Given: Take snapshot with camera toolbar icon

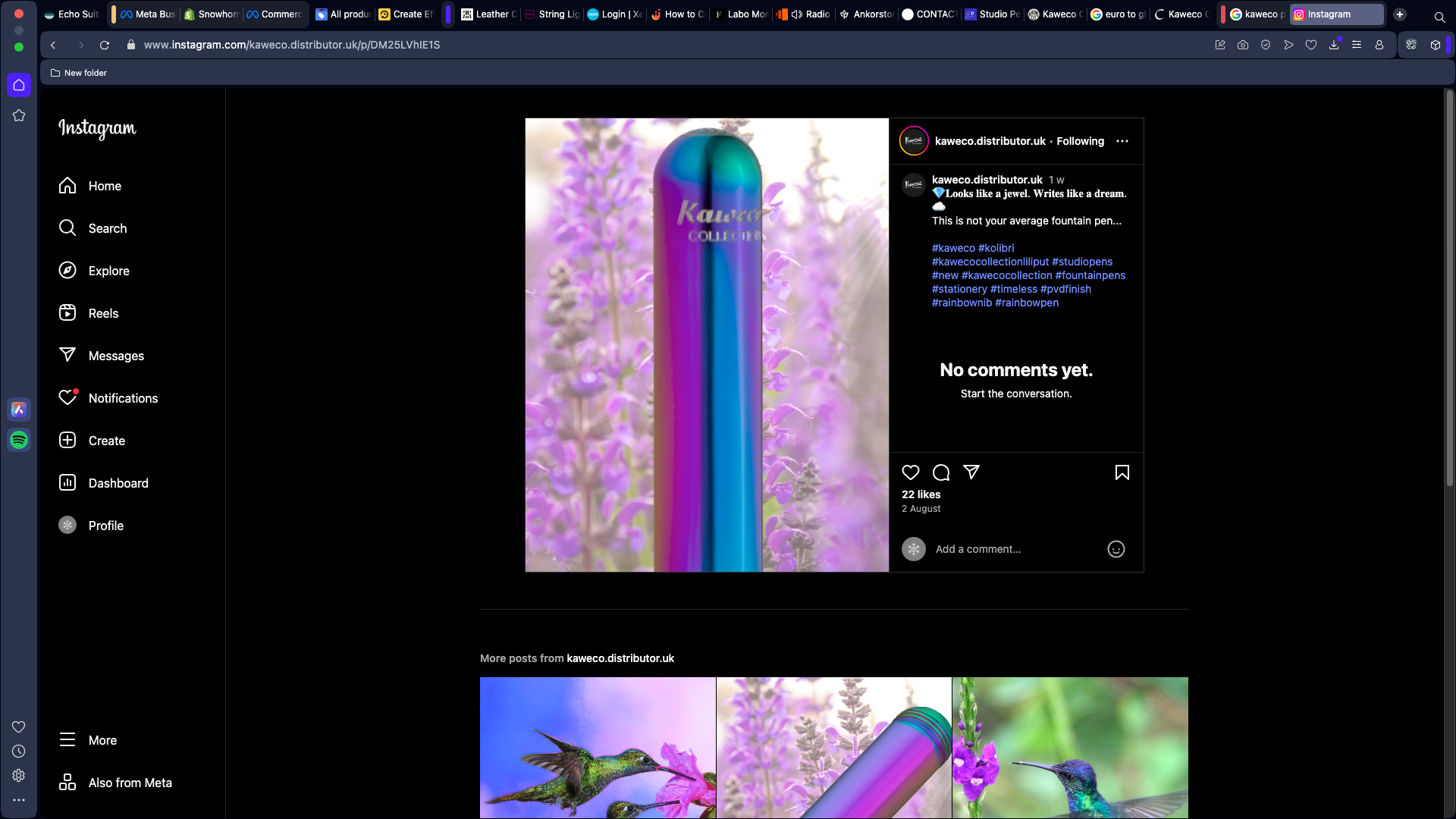Looking at the screenshot, I should click(1243, 45).
